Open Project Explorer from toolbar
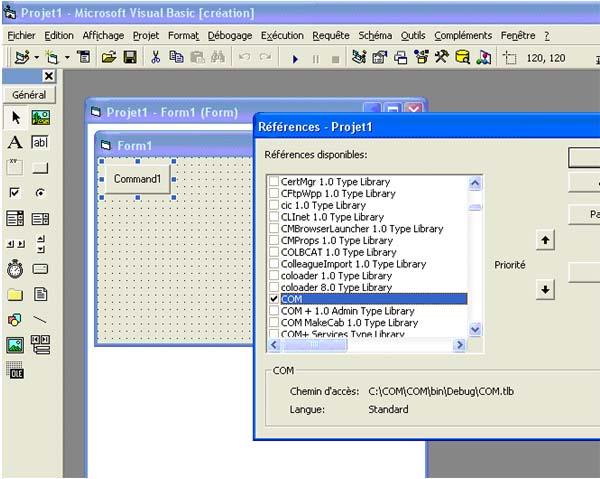The height and width of the screenshot is (479, 600). point(359,58)
